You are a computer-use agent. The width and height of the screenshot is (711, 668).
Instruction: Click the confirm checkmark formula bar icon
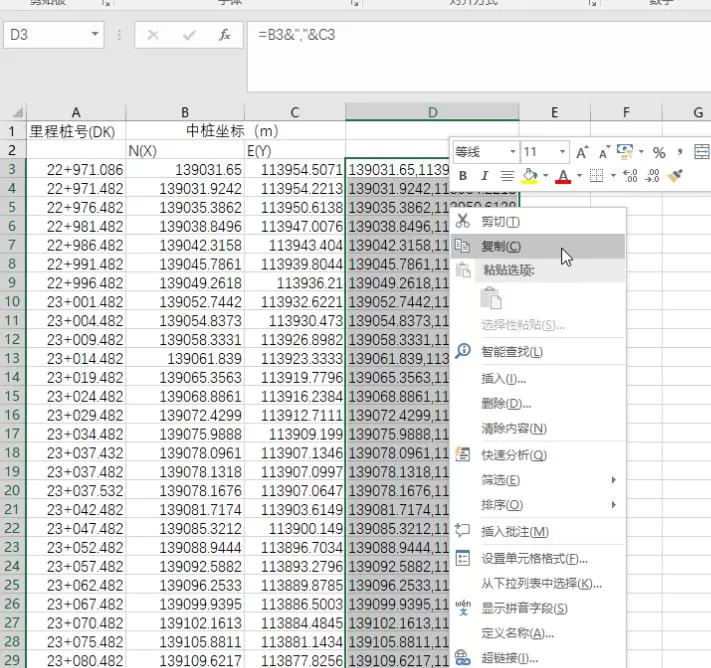click(x=189, y=35)
